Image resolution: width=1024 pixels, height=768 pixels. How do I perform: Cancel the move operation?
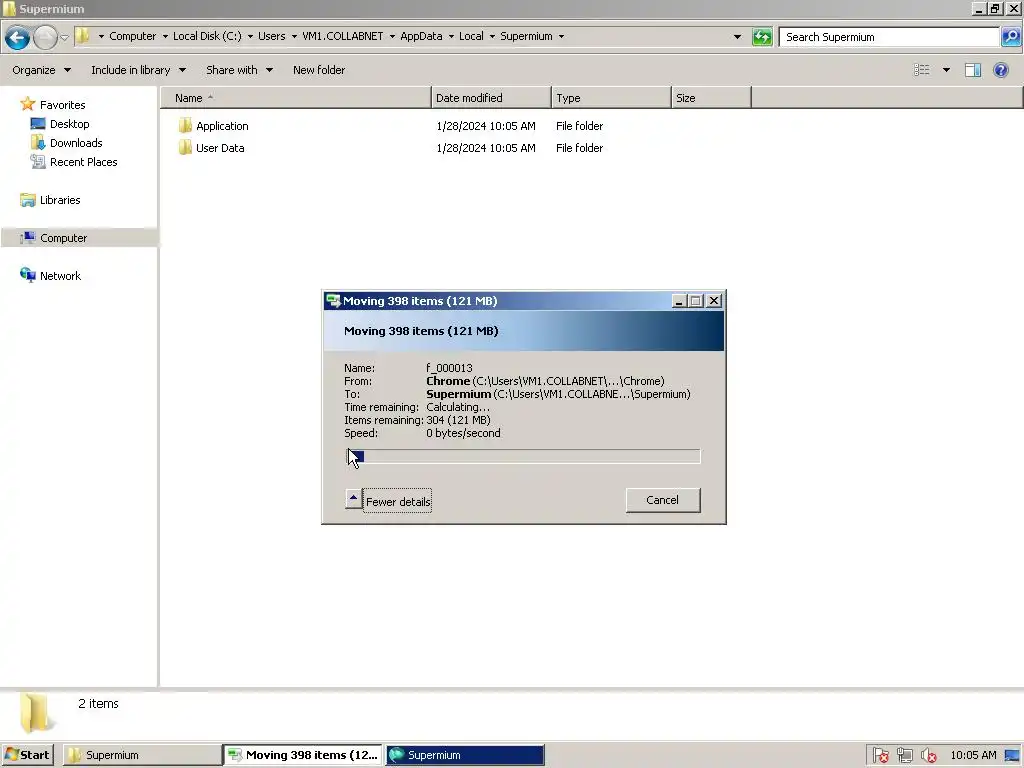663,500
